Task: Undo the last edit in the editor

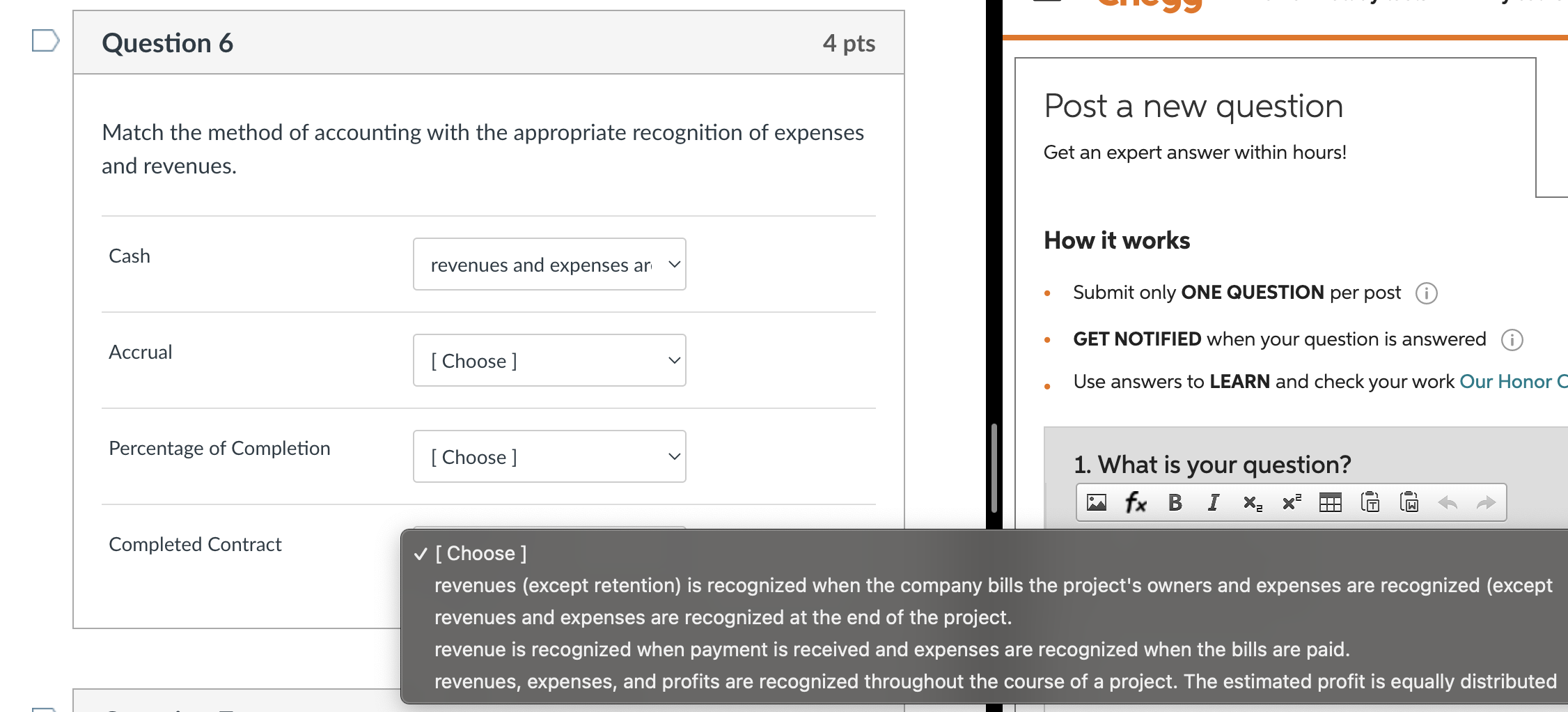Action: click(1448, 502)
